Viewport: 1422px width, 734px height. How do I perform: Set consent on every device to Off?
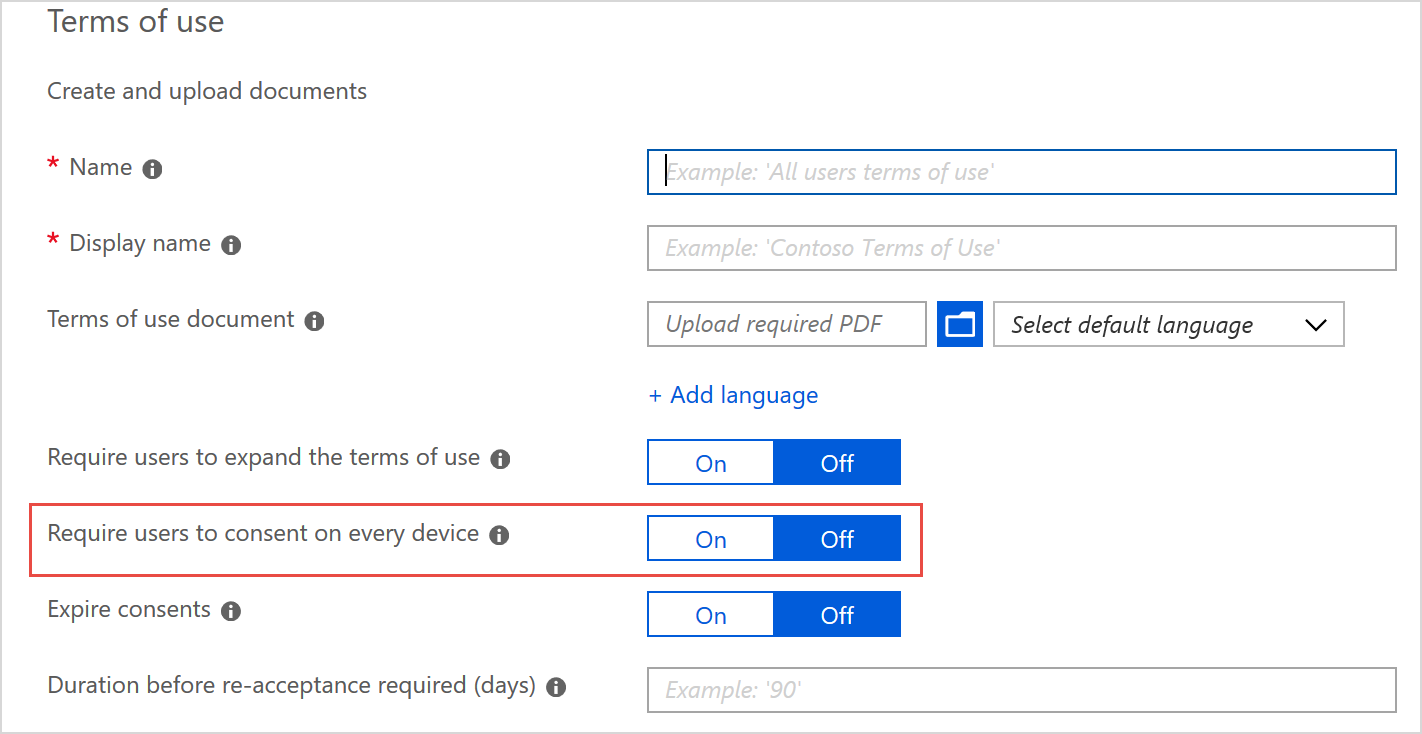837,539
